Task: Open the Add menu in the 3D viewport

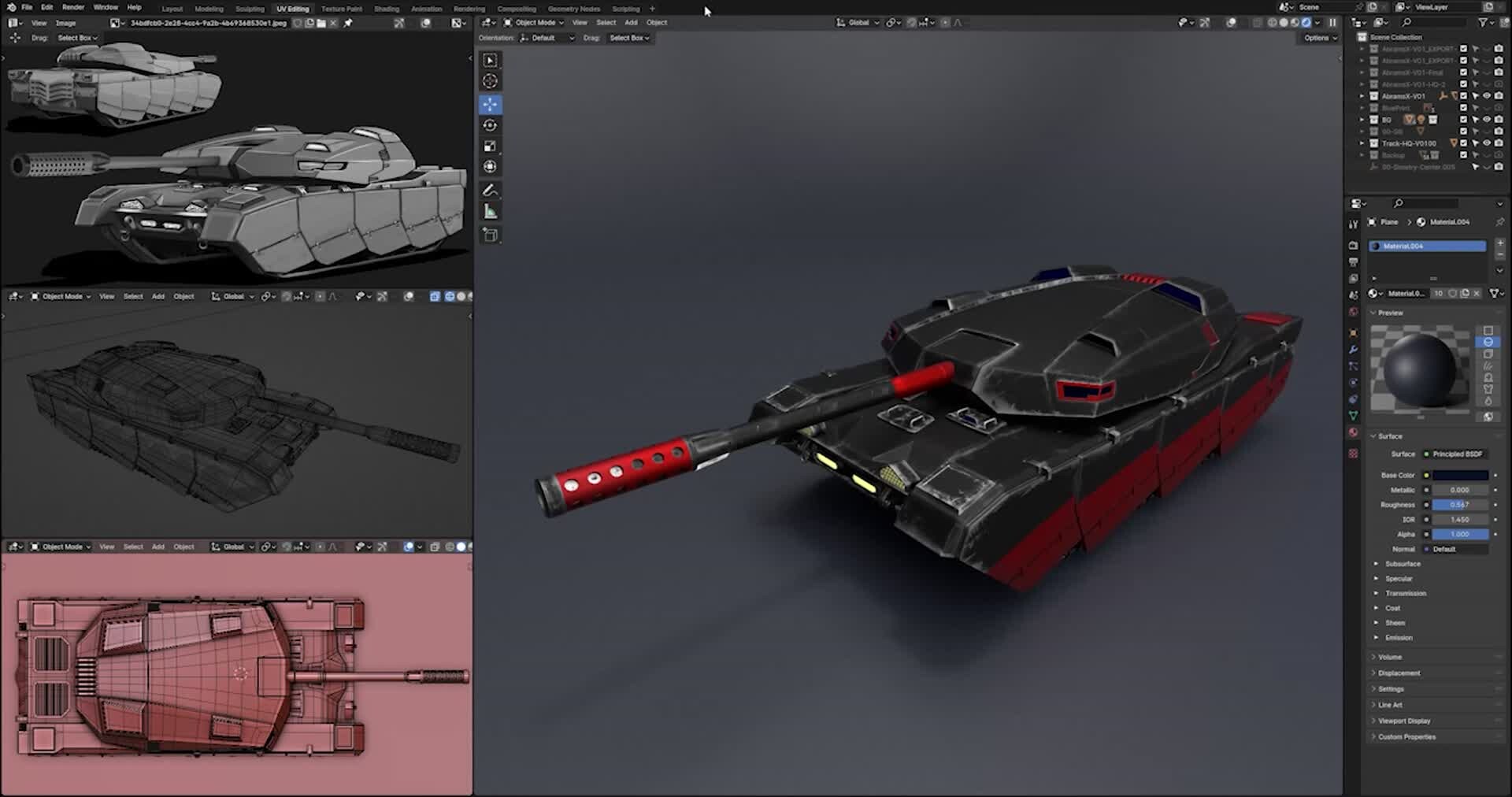Action: pyautogui.click(x=631, y=22)
